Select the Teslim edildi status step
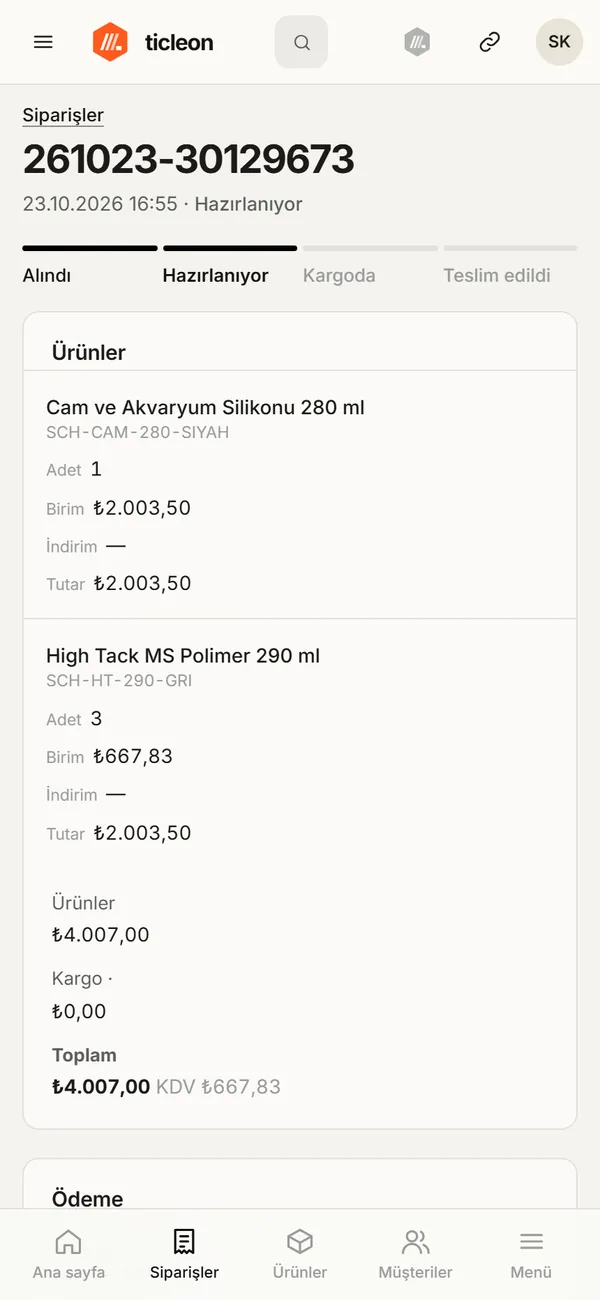 coord(510,266)
